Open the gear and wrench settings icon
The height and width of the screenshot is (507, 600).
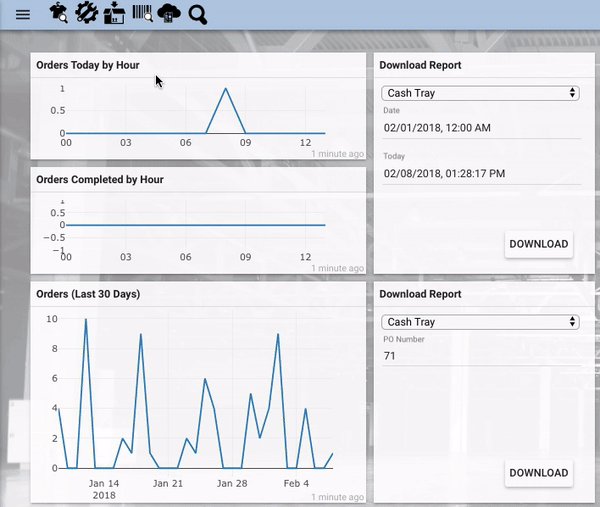click(86, 13)
